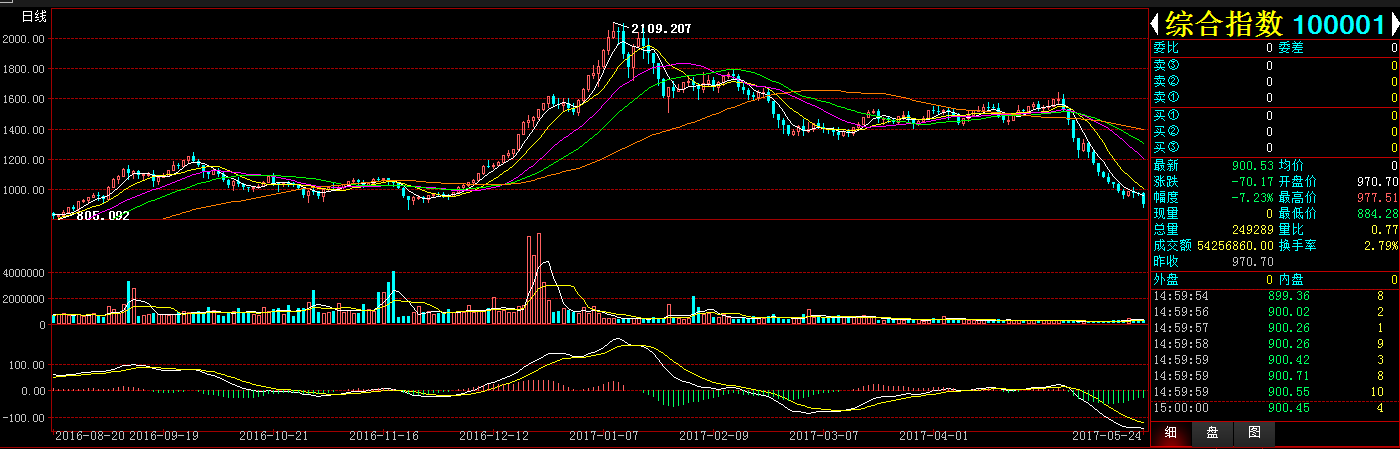Click the 量比 value 0.77
This screenshot has width=1400, height=449.
tap(1384, 229)
